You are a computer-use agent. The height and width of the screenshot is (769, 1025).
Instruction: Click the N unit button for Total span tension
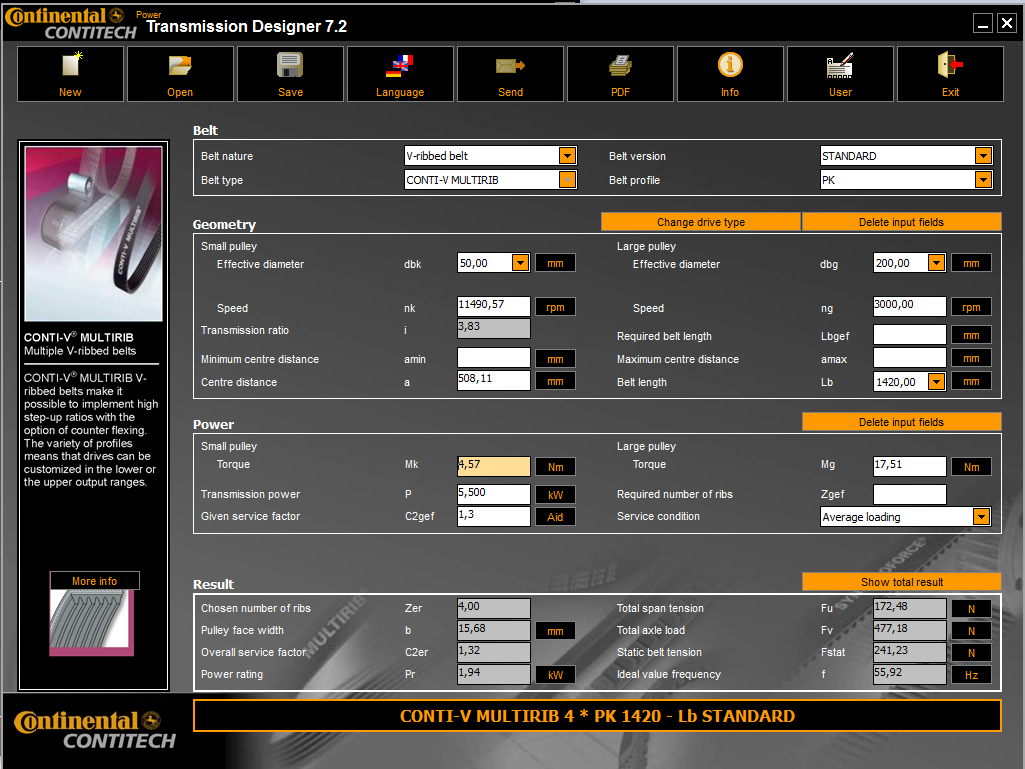coord(971,609)
